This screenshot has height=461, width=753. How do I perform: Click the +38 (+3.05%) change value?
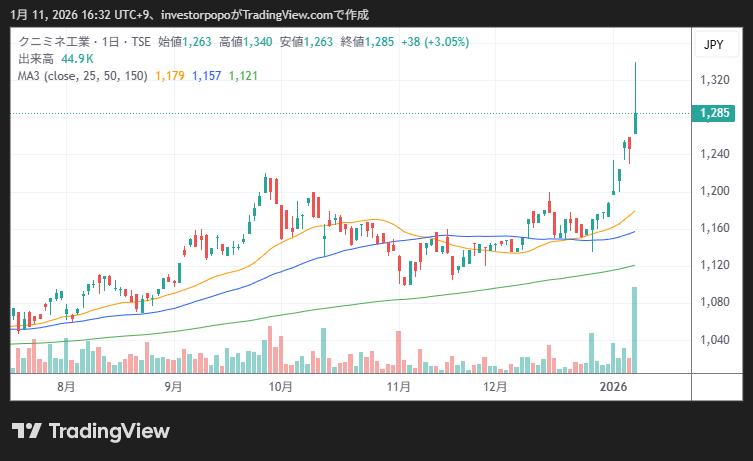click(x=434, y=42)
